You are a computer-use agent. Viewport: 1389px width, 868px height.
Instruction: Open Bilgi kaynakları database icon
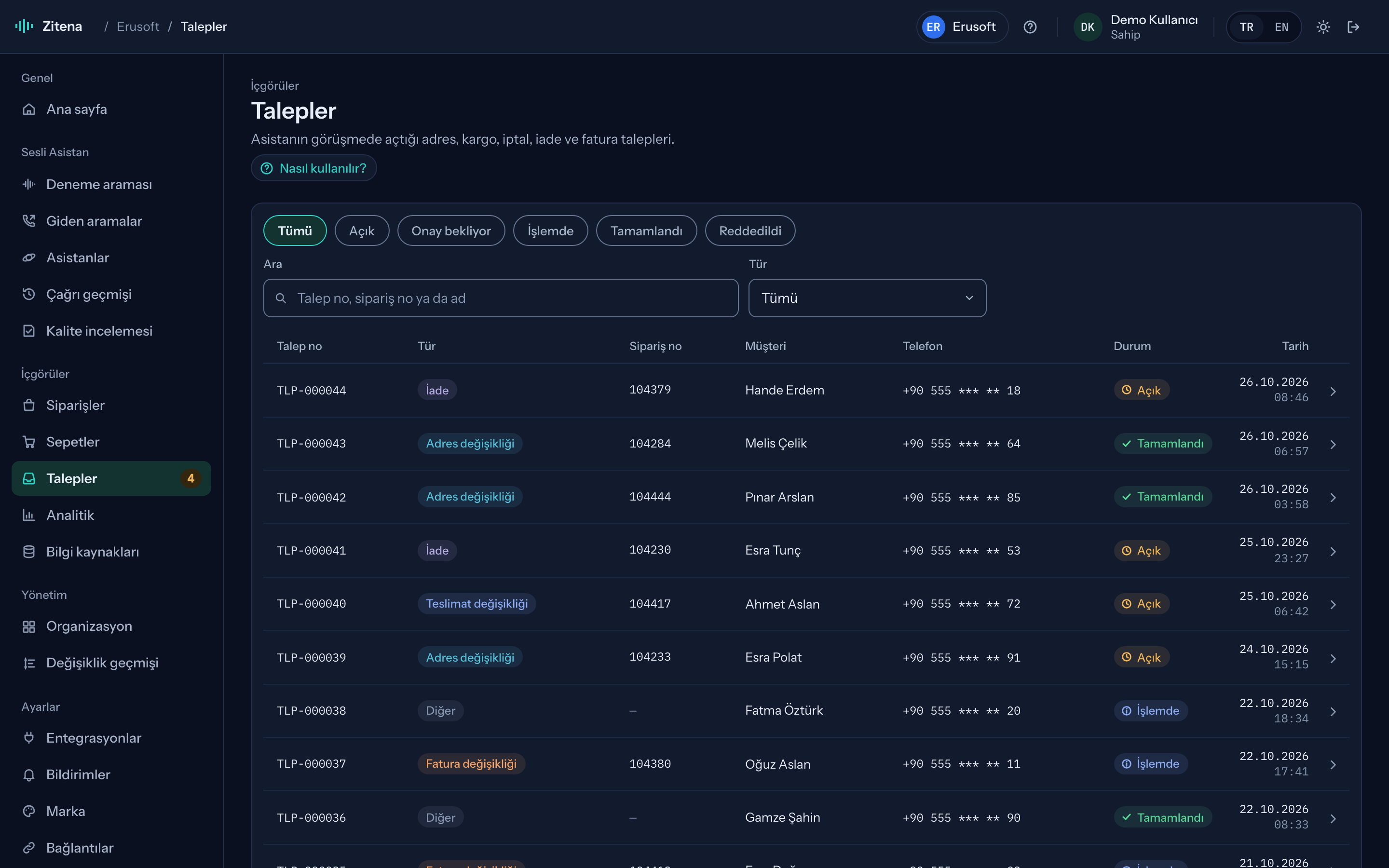[29, 552]
